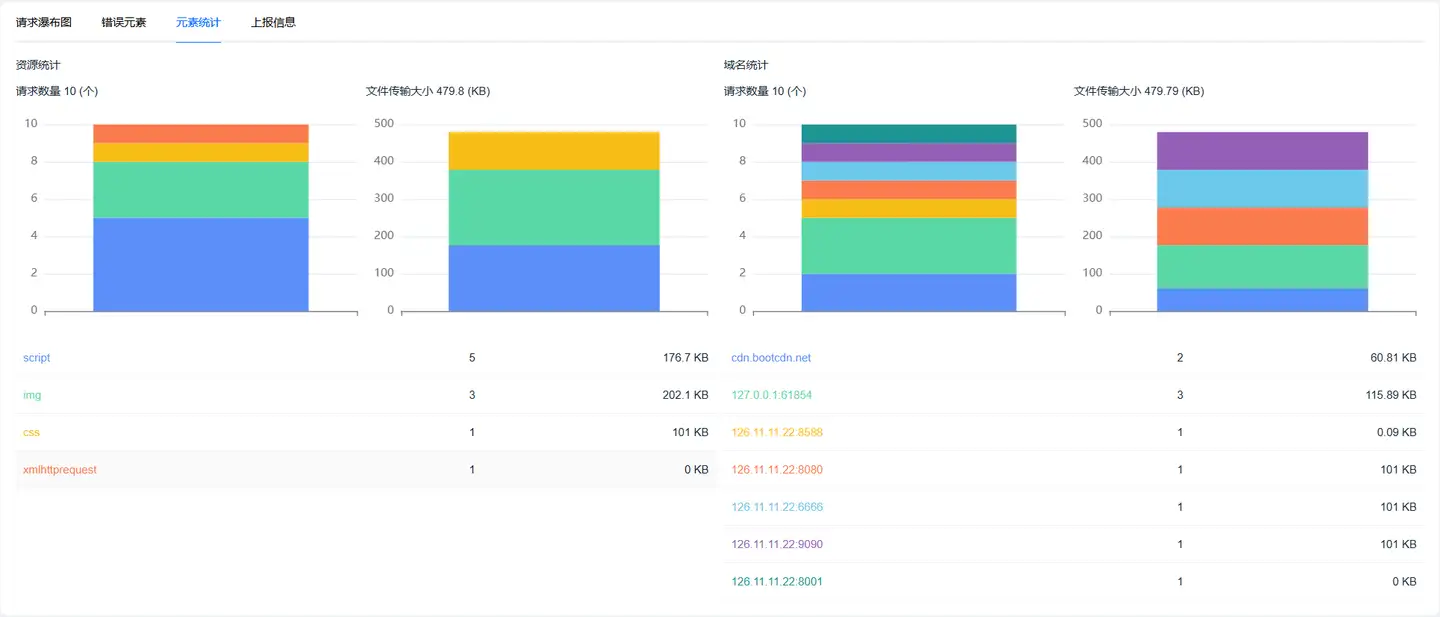Screen dimensions: 1440x617
Task: Click teal top segment in domain request chart
Action: click(909, 133)
